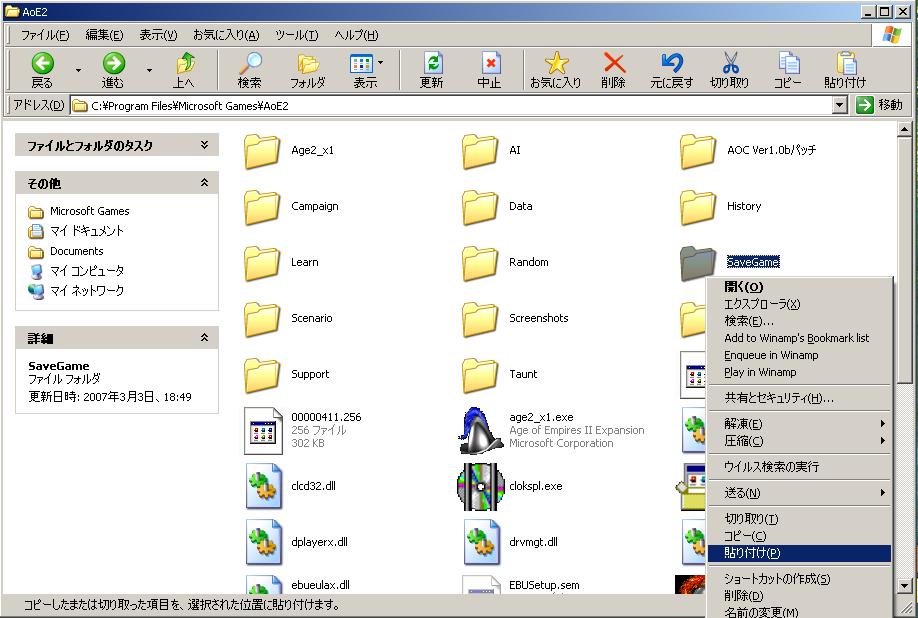
Task: Open マイ ドキュメント link in sidebar
Action: click(x=87, y=231)
